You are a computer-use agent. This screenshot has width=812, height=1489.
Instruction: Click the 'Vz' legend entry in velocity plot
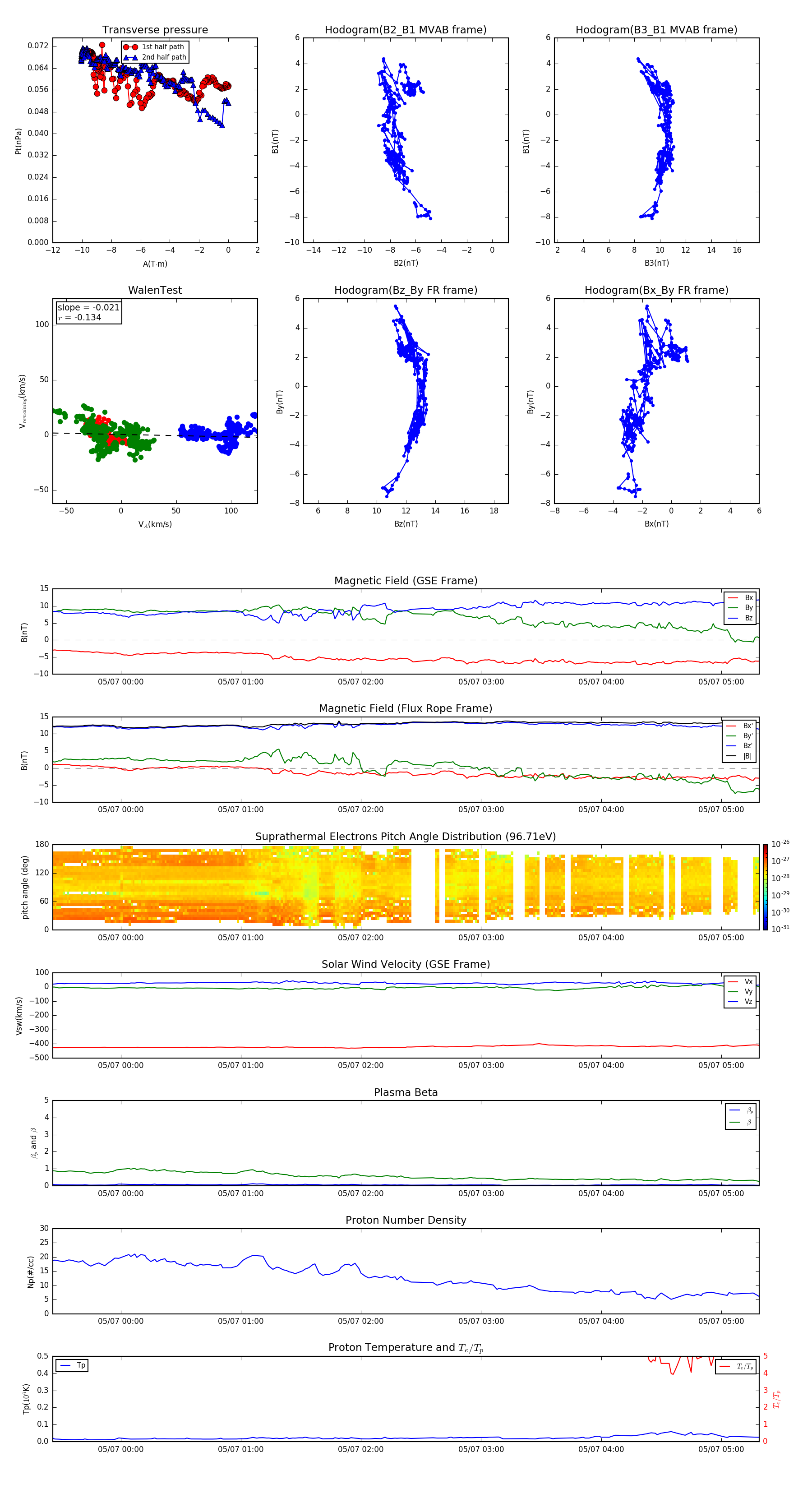[740, 1002]
